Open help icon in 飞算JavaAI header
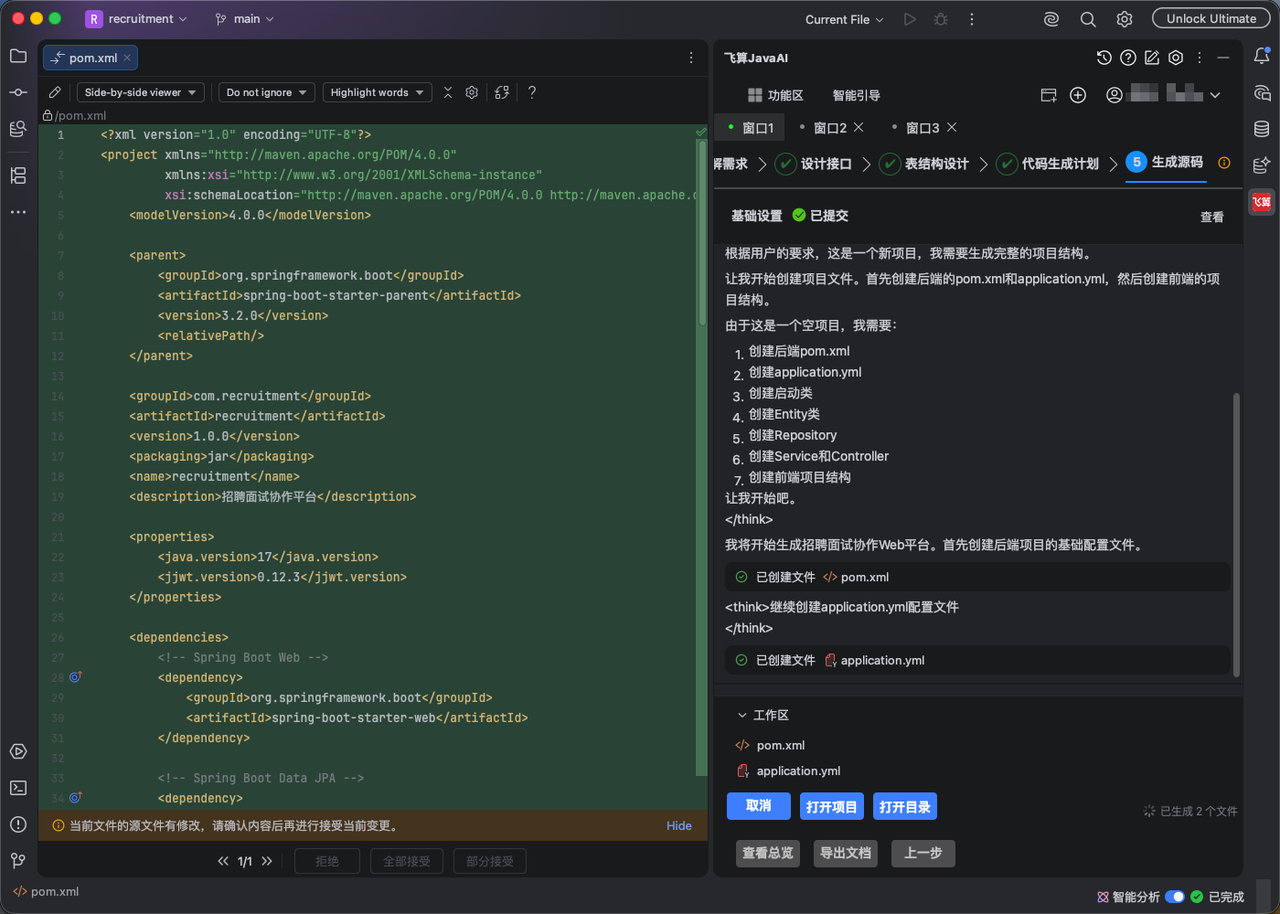Screen dimensions: 1280x914 coord(1128,58)
